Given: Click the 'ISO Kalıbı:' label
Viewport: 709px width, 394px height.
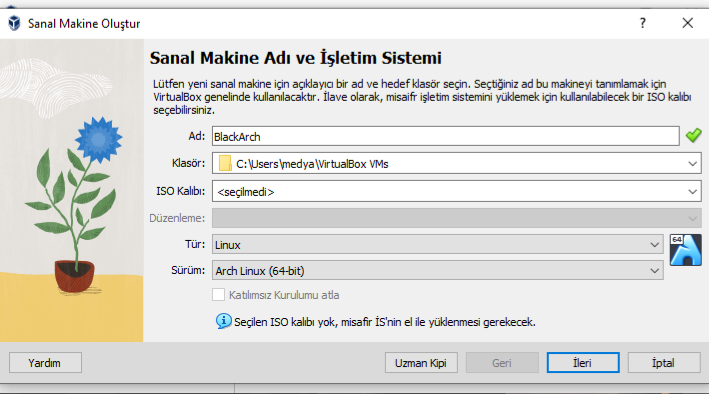Looking at the screenshot, I should (x=180, y=191).
